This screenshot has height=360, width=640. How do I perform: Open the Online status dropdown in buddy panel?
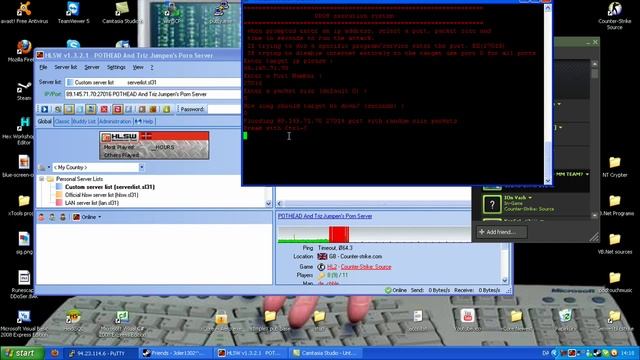click(x=87, y=217)
